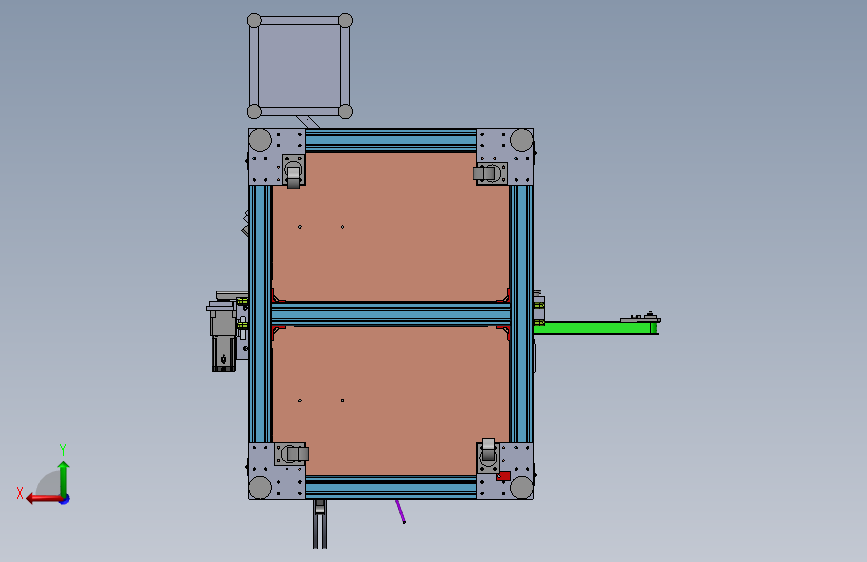Click the red X axis arrow of triad
Image resolution: width=867 pixels, height=562 pixels.
tap(43, 499)
